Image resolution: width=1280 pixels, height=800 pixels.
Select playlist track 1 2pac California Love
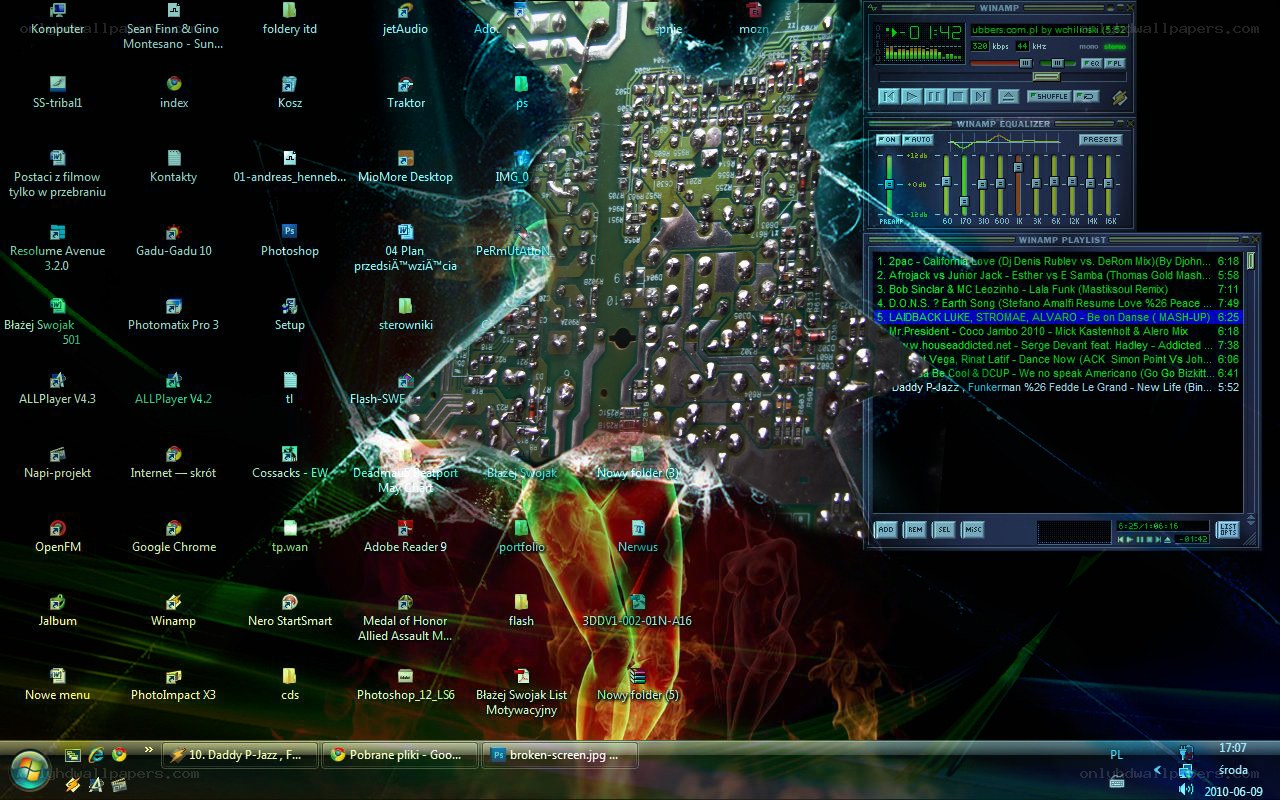[x=1058, y=261]
